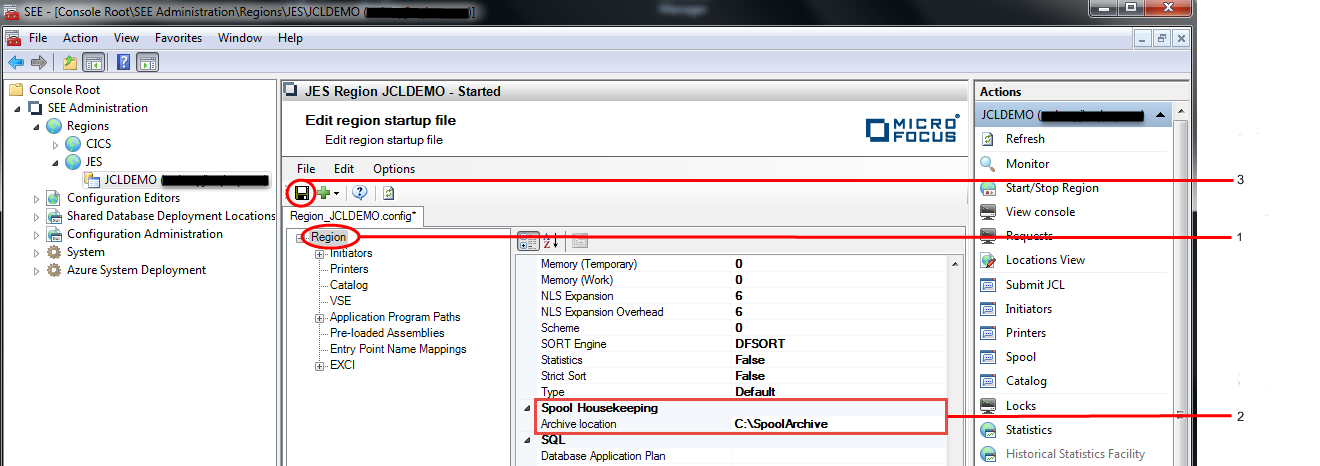Click the Back arrow in MMC toolbar
Screen dimensions: 1320x466
coord(16,62)
